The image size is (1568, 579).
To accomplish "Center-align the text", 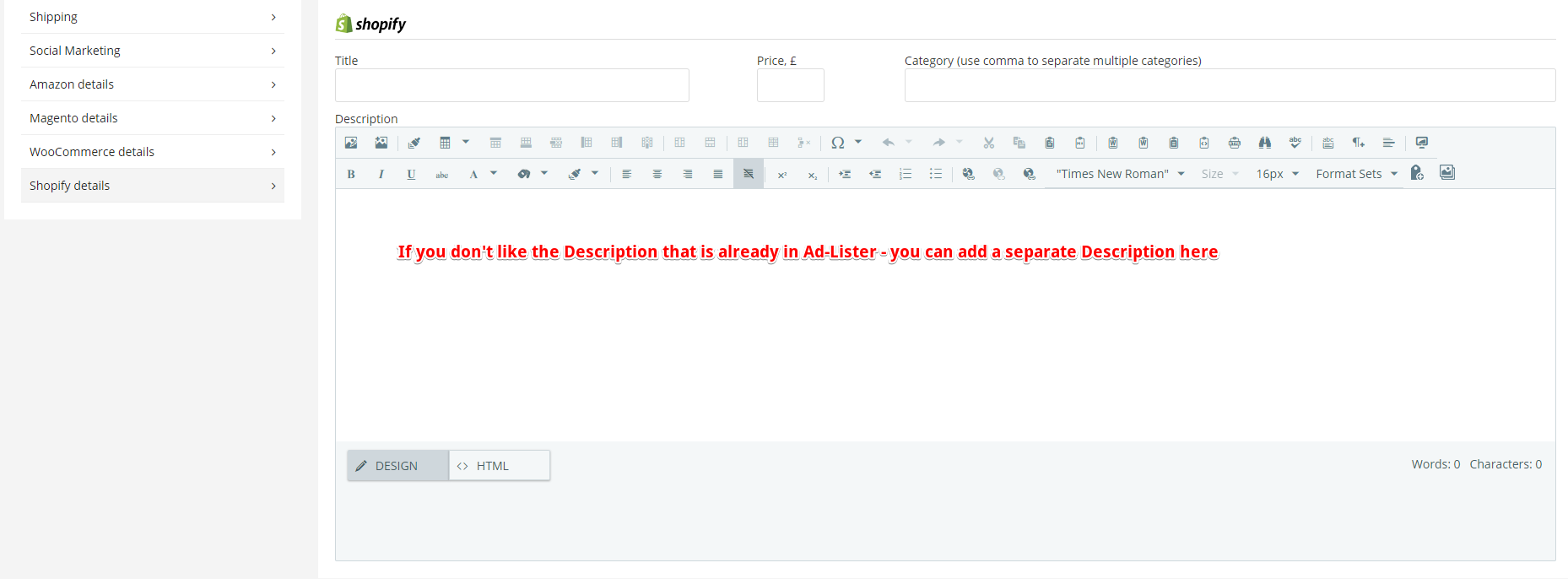I will (657, 174).
